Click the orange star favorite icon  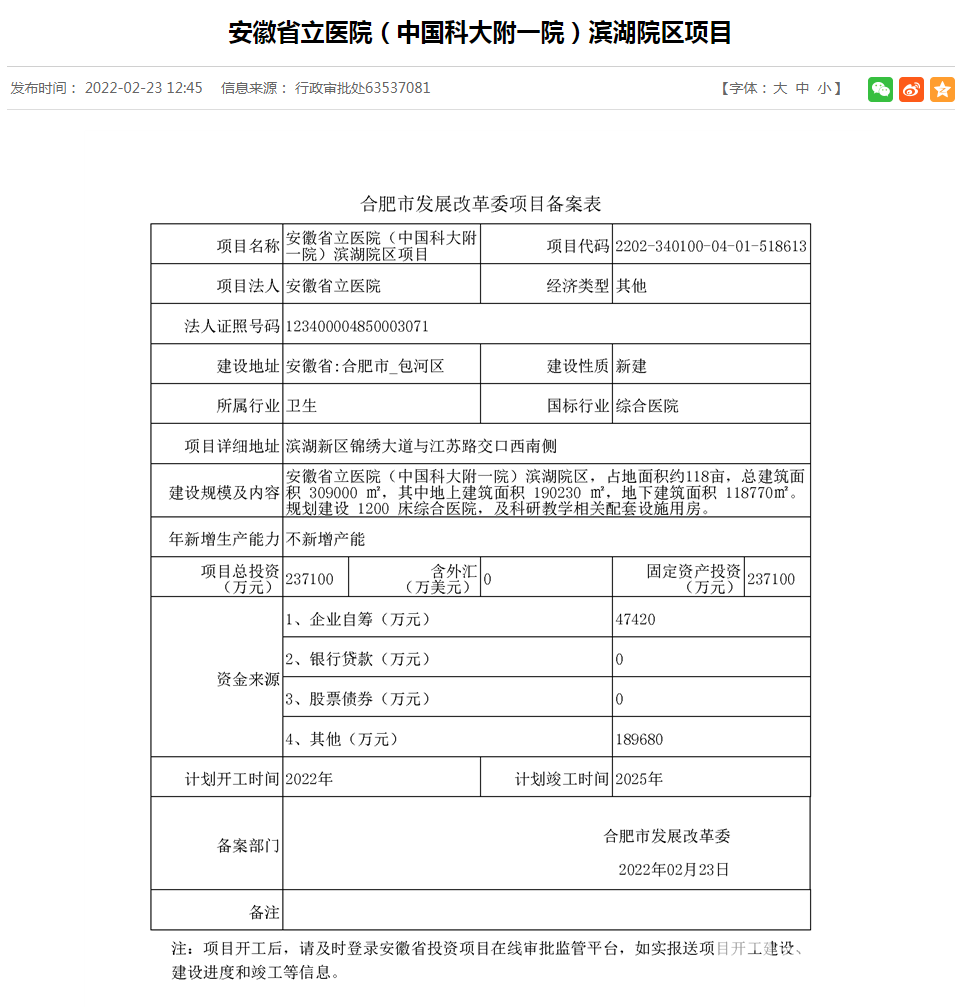pos(942,89)
